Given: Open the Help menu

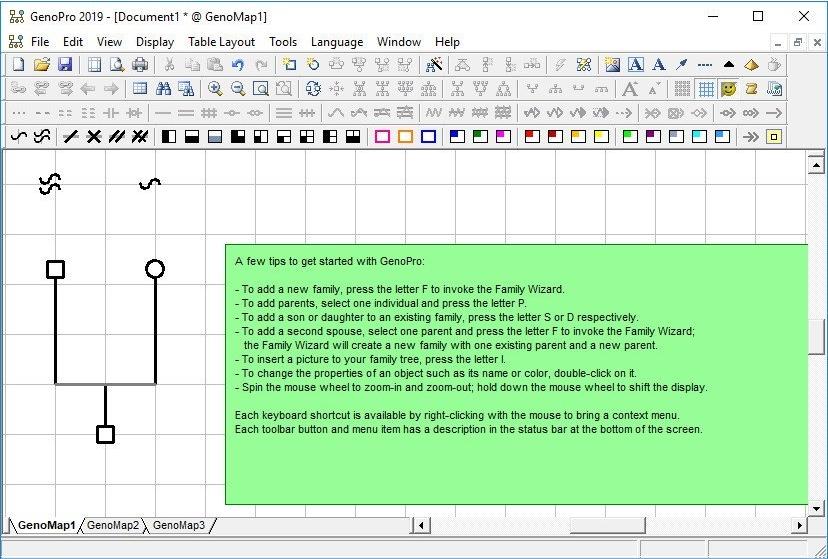Looking at the screenshot, I should click(x=447, y=42).
